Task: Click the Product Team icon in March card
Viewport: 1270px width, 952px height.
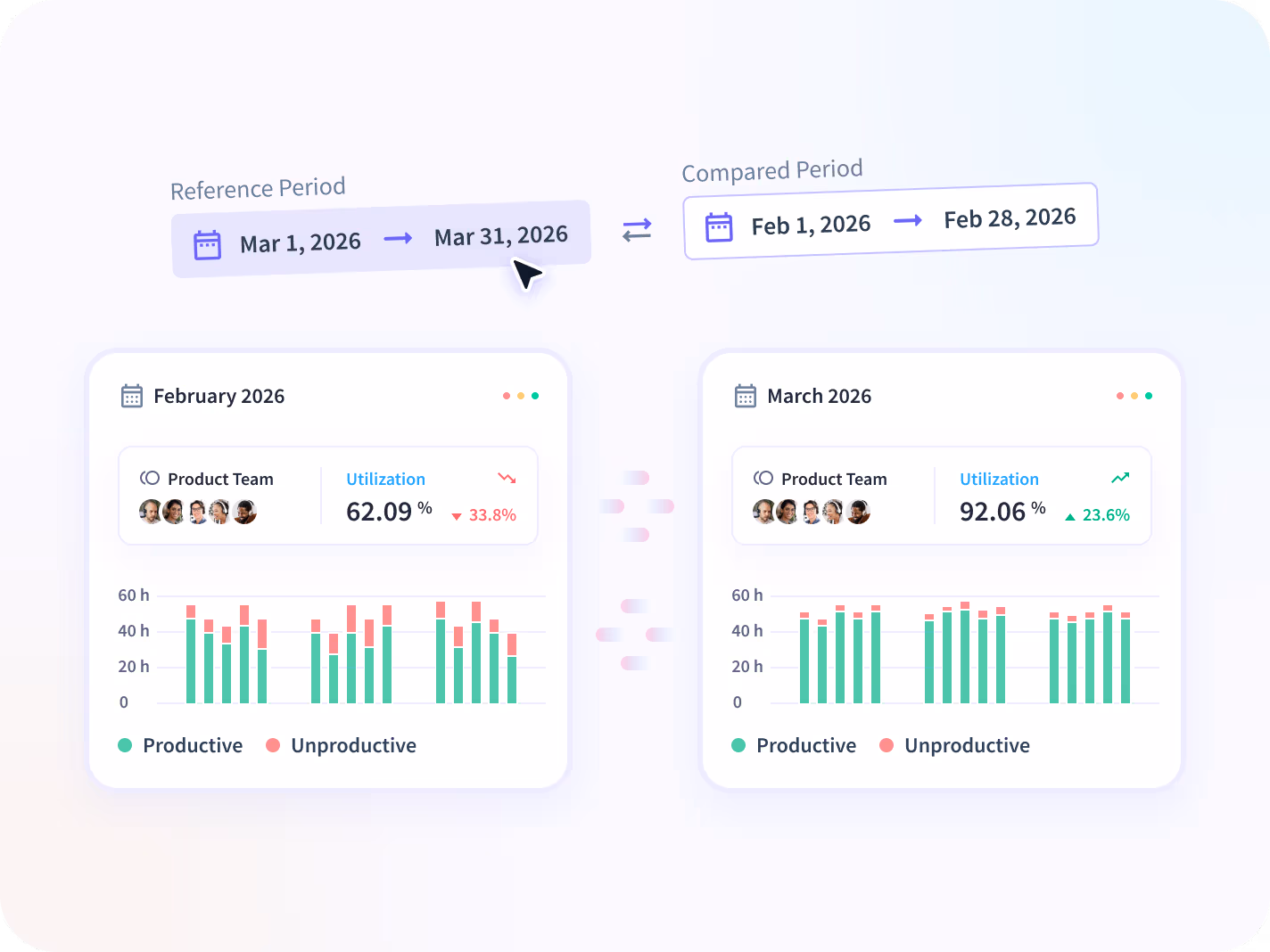Action: (763, 479)
